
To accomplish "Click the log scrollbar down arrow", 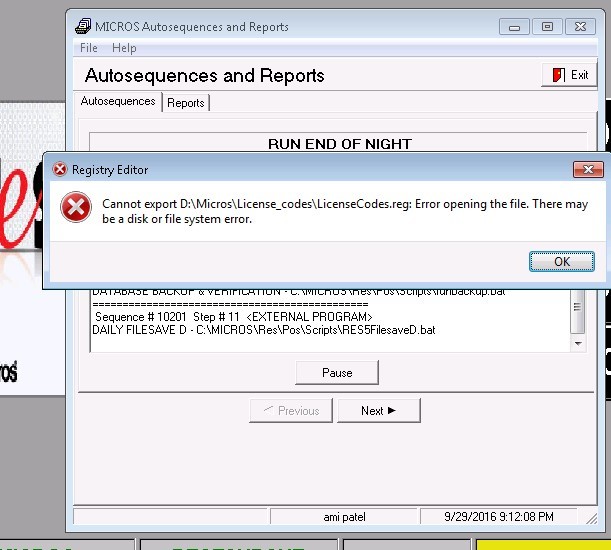I will tap(578, 343).
